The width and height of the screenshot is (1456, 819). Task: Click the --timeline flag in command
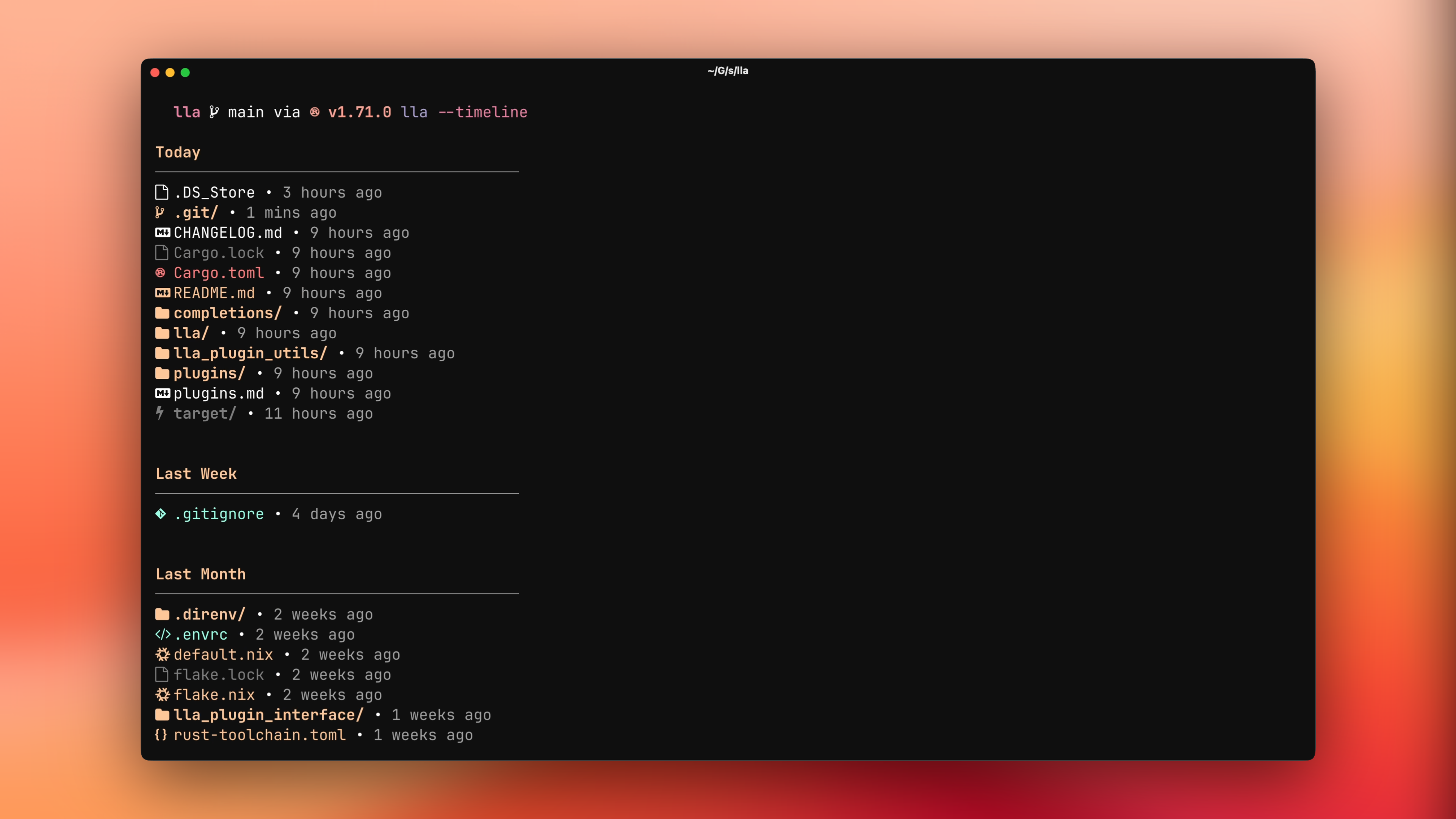pyautogui.click(x=483, y=112)
